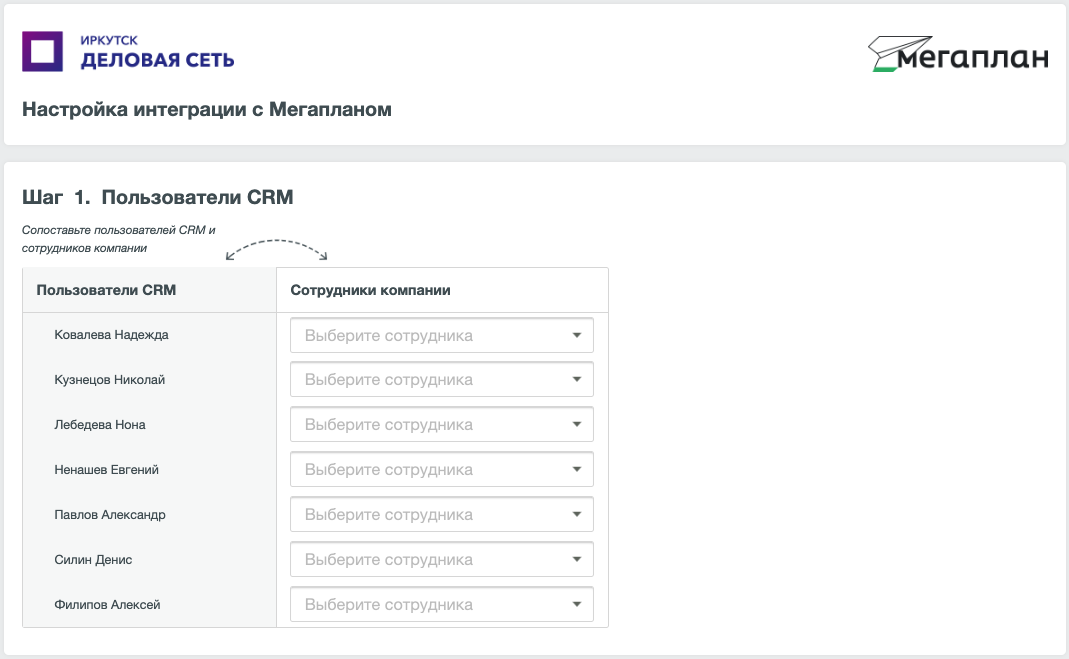Select the name Силин Денис
The width and height of the screenshot is (1069, 659).
tap(93, 560)
